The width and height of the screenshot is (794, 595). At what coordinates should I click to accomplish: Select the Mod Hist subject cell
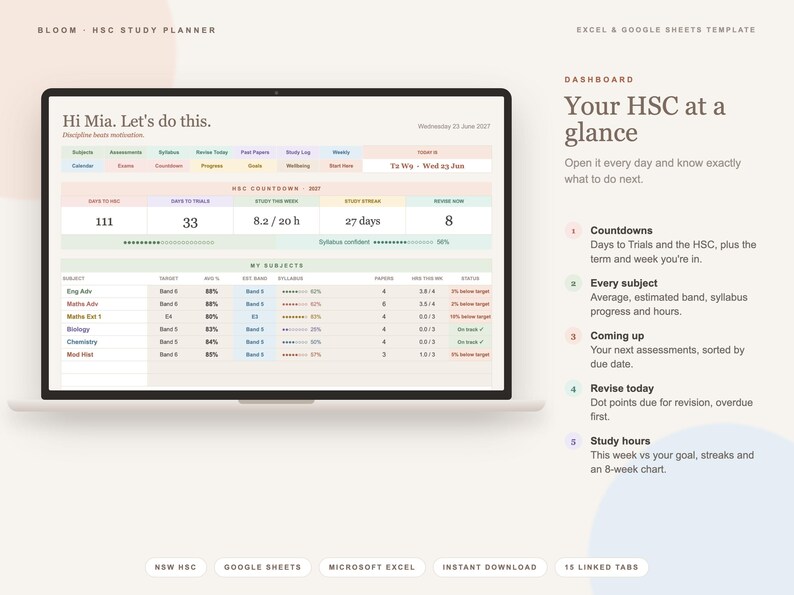click(x=104, y=355)
